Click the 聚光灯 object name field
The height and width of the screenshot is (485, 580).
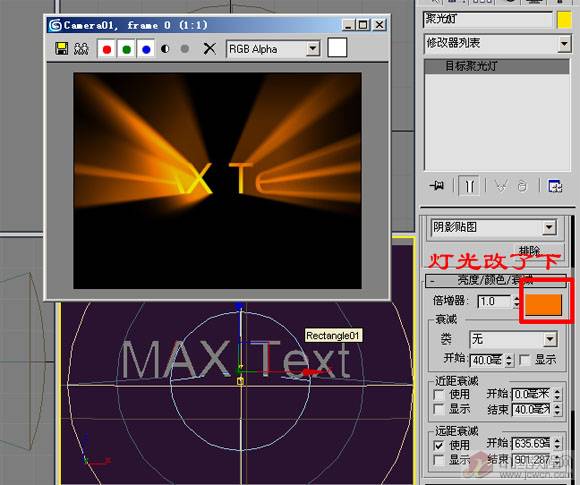coord(488,19)
